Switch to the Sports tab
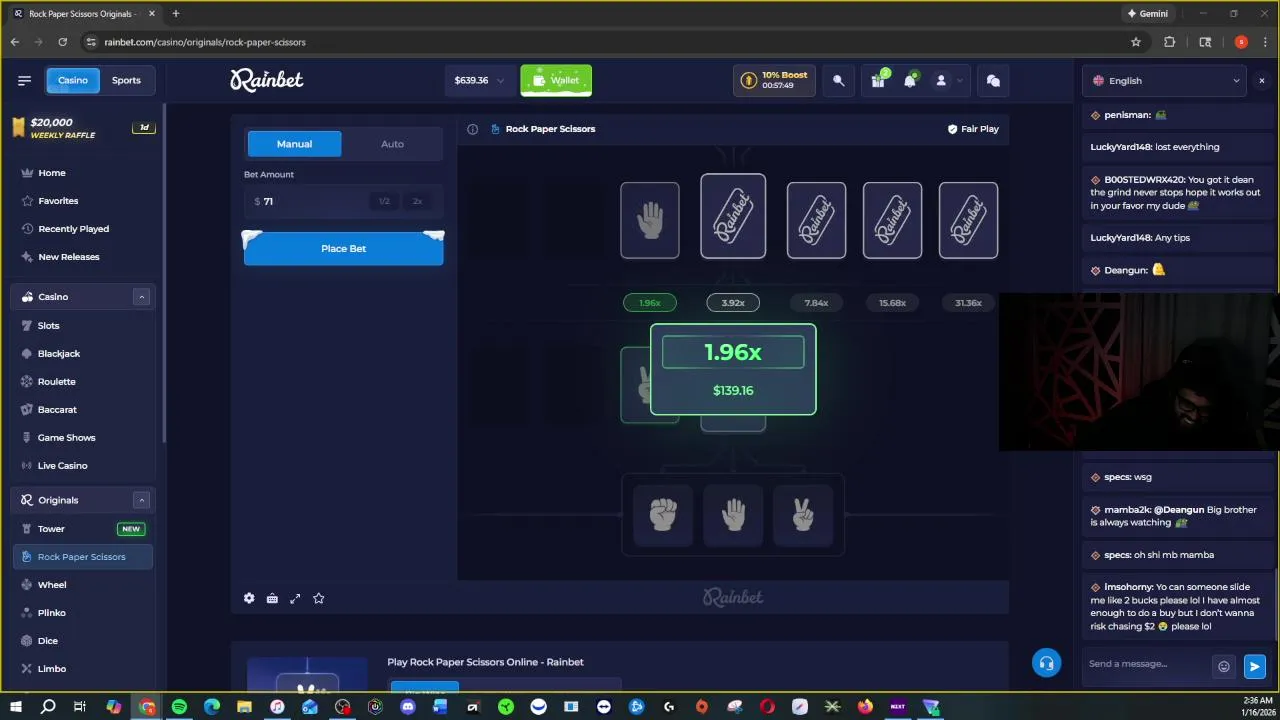 126,81
